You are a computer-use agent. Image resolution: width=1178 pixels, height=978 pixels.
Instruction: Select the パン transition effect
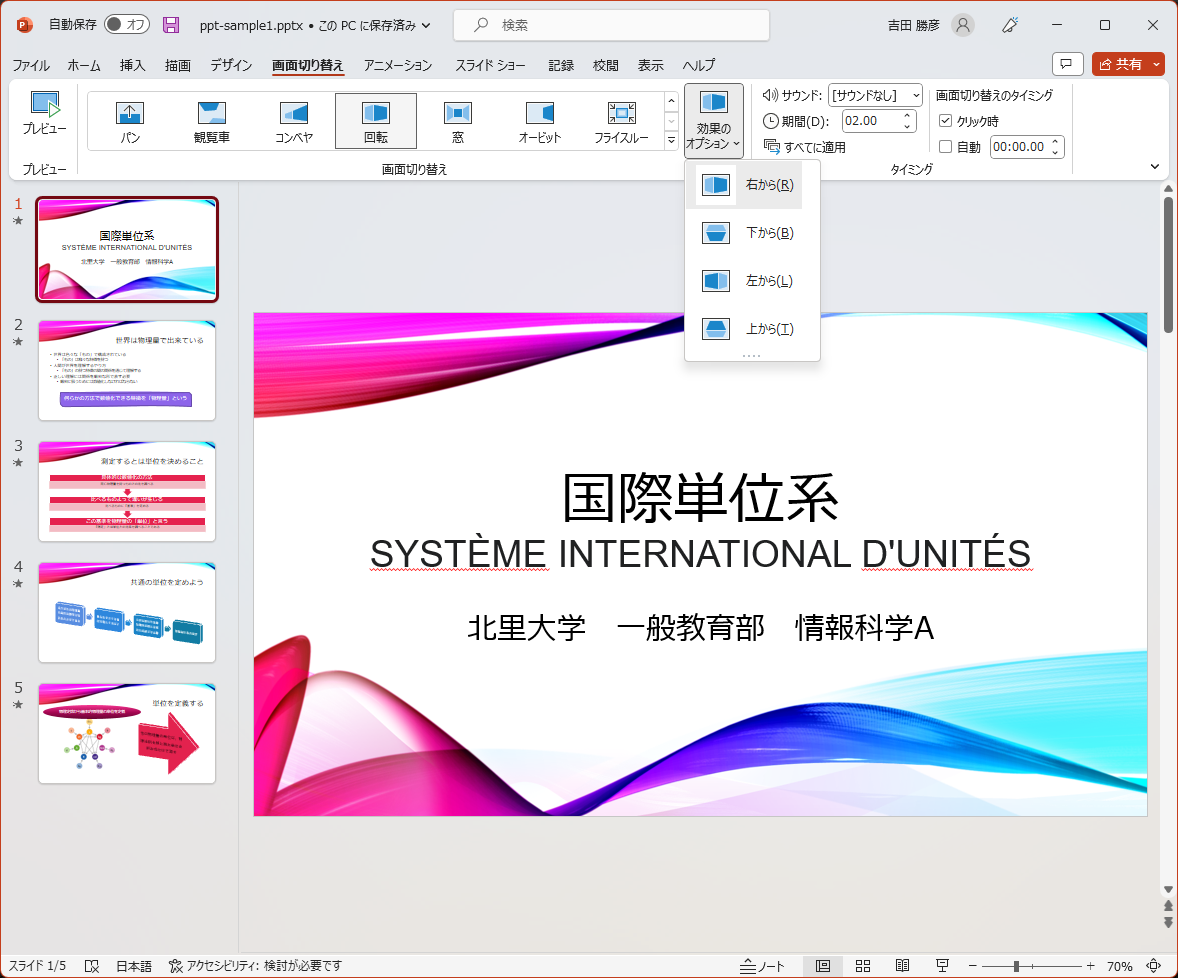131,120
